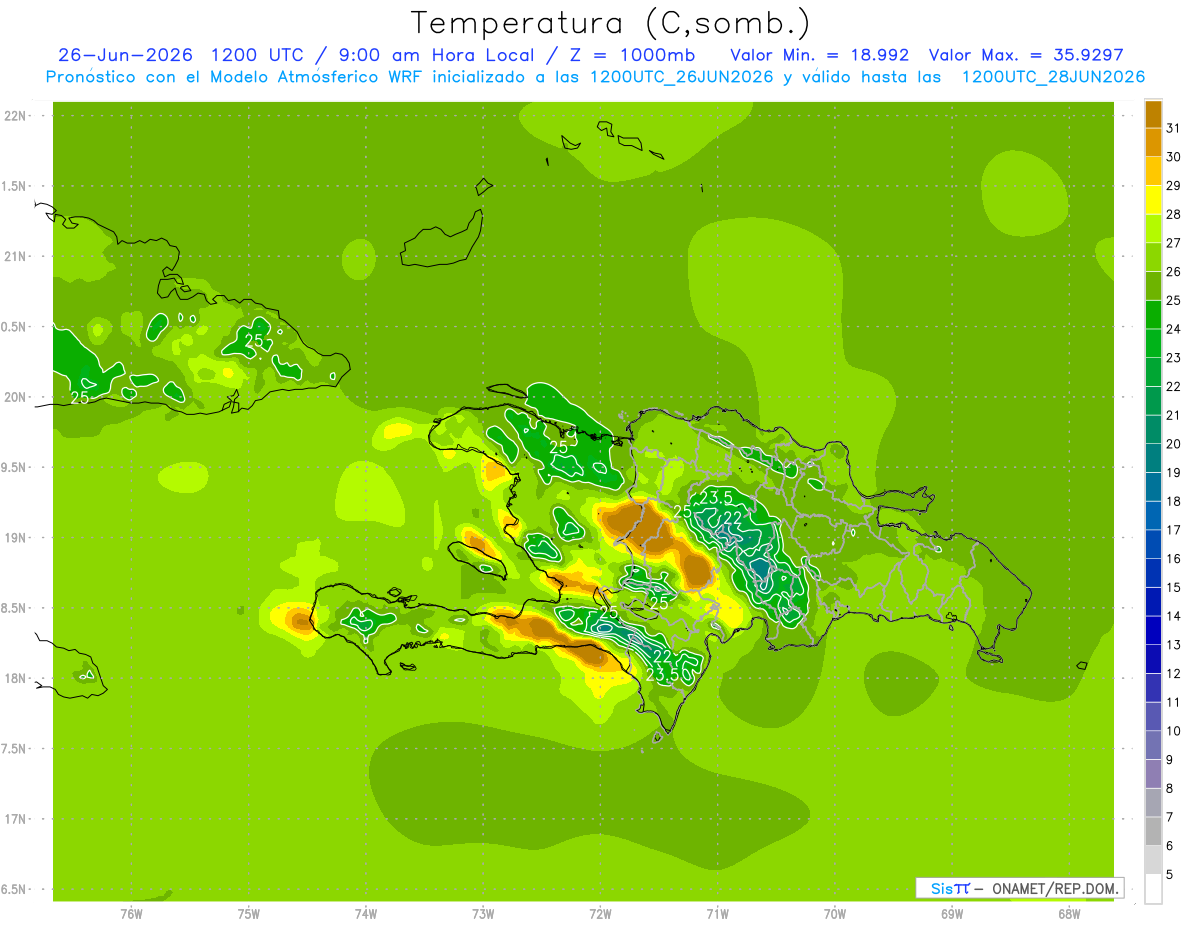Select the '18N' latitude axis label
Screen dimensions: 1200x927
[x=16, y=678]
